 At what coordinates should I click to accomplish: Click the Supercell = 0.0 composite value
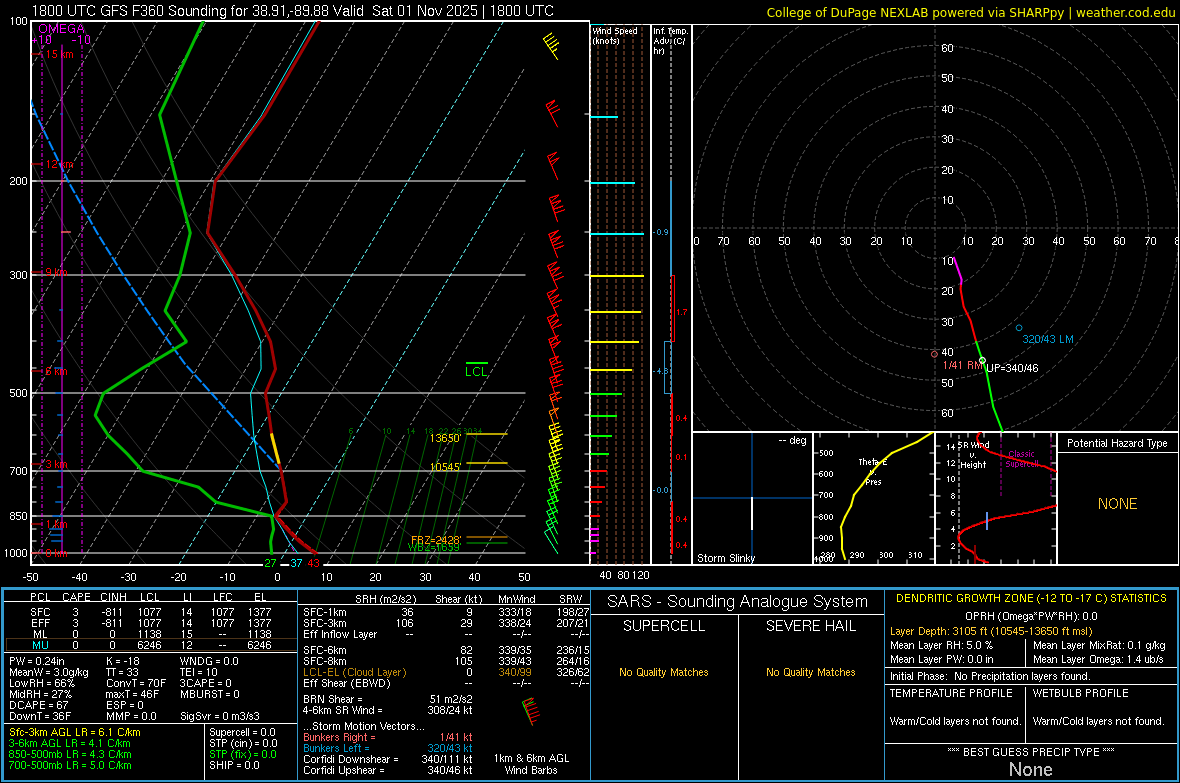click(242, 732)
